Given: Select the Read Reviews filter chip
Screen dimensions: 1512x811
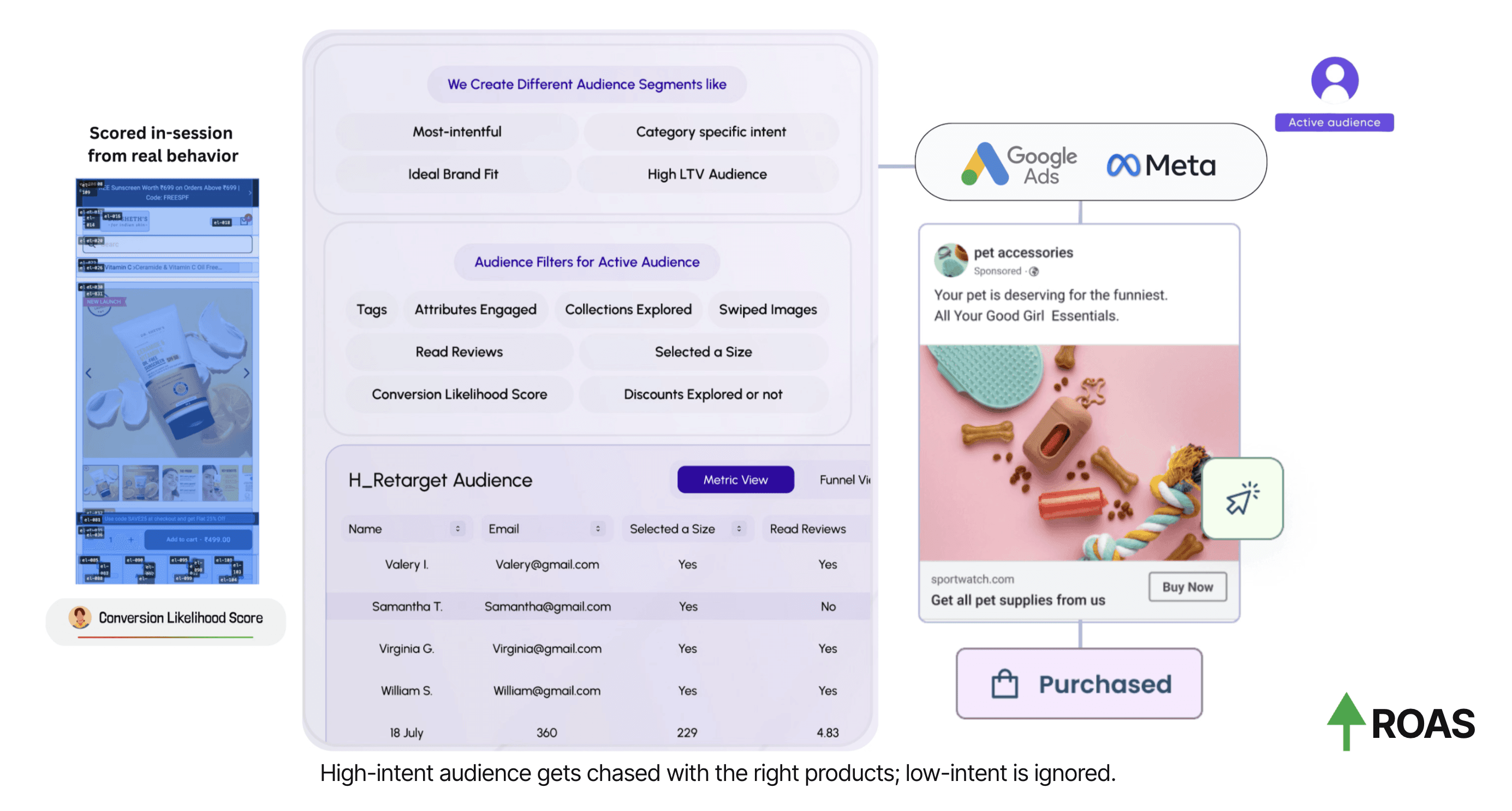Looking at the screenshot, I should 459,351.
